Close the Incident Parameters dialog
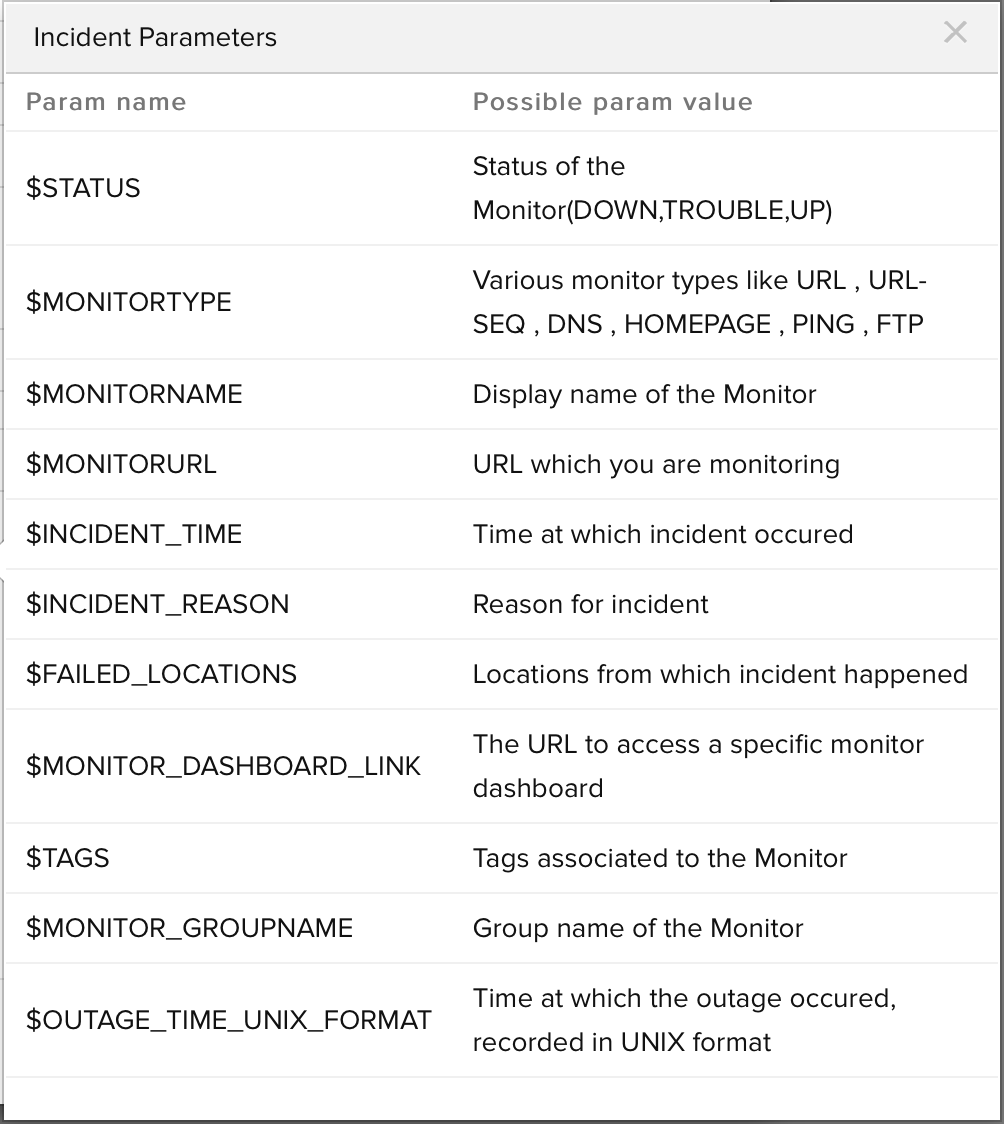The height and width of the screenshot is (1124, 1004). pos(955,33)
